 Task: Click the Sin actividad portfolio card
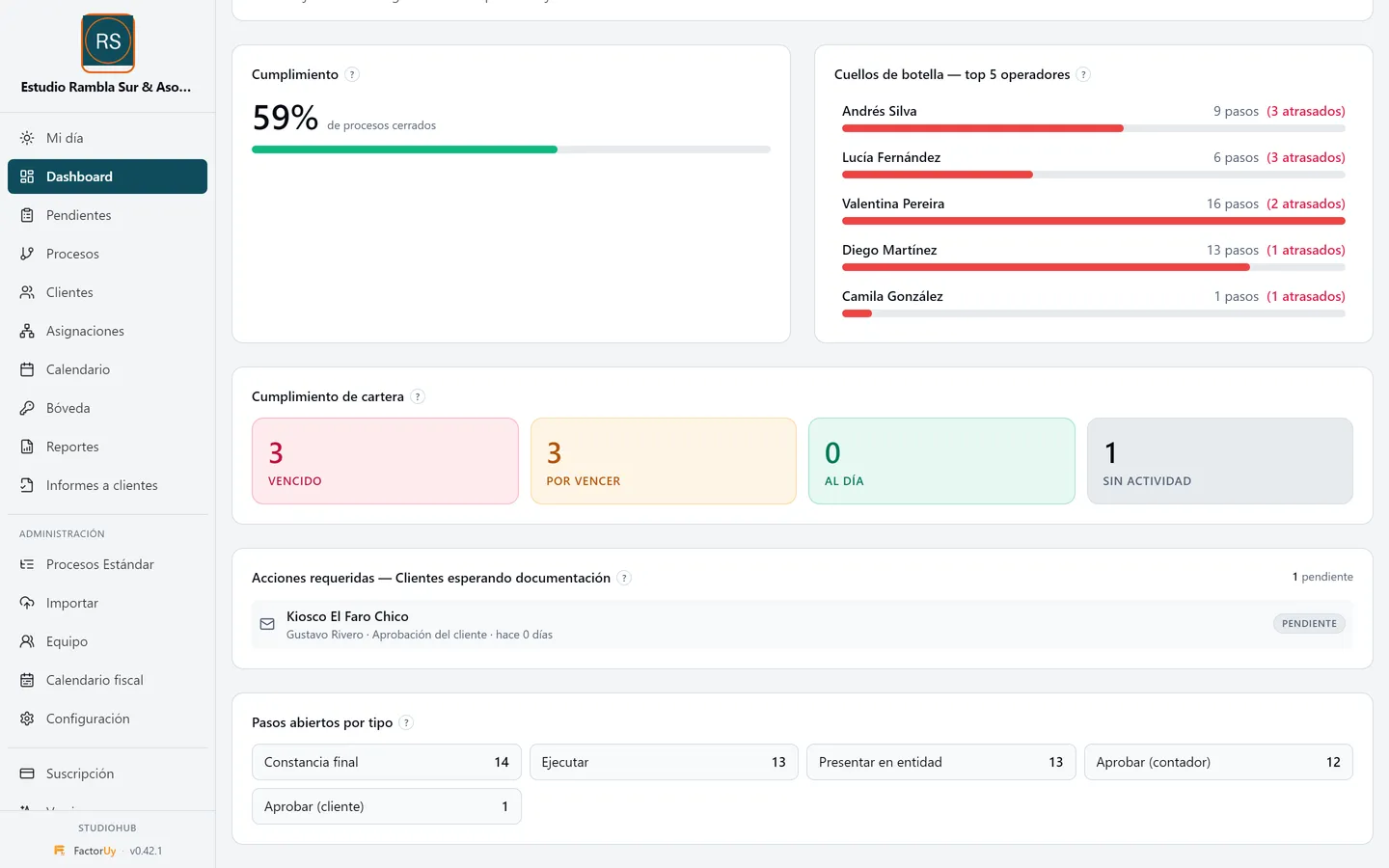point(1220,461)
